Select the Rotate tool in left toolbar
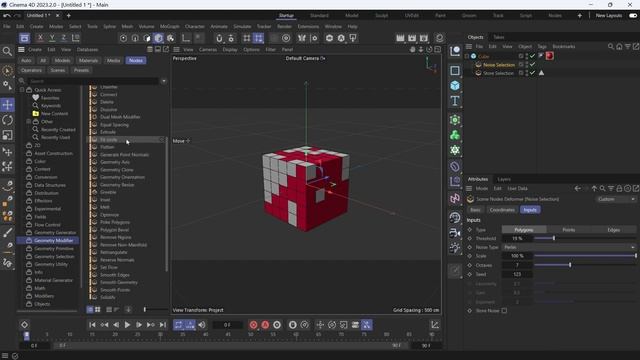The width and height of the screenshot is (640, 360). click(7, 120)
